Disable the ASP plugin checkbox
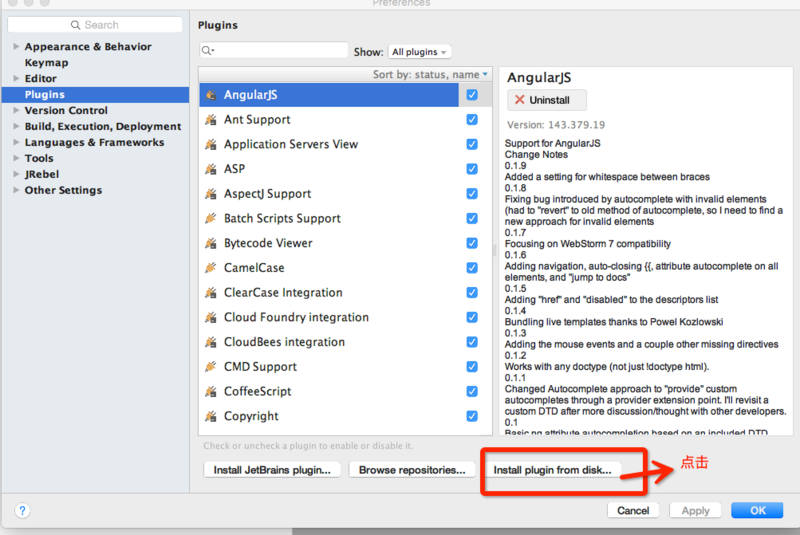This screenshot has height=535, width=800. [472, 169]
